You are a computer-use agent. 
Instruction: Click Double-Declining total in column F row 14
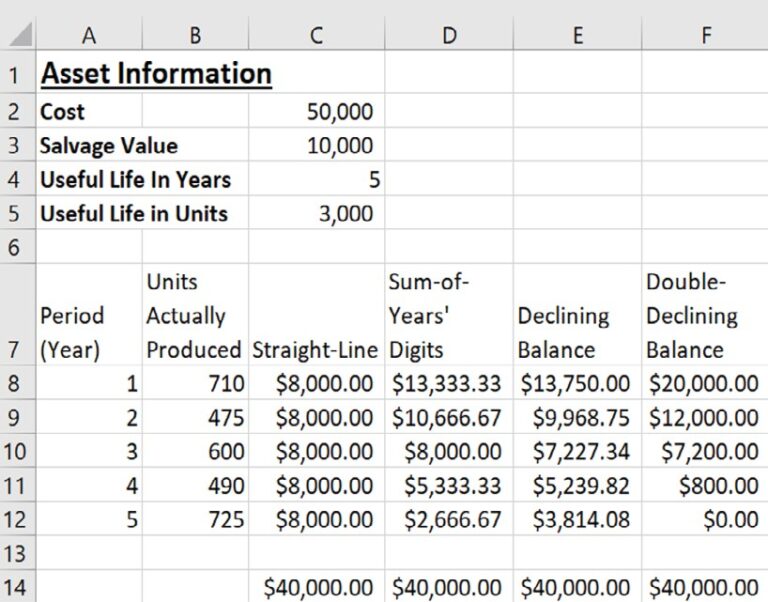pyautogui.click(x=705, y=587)
